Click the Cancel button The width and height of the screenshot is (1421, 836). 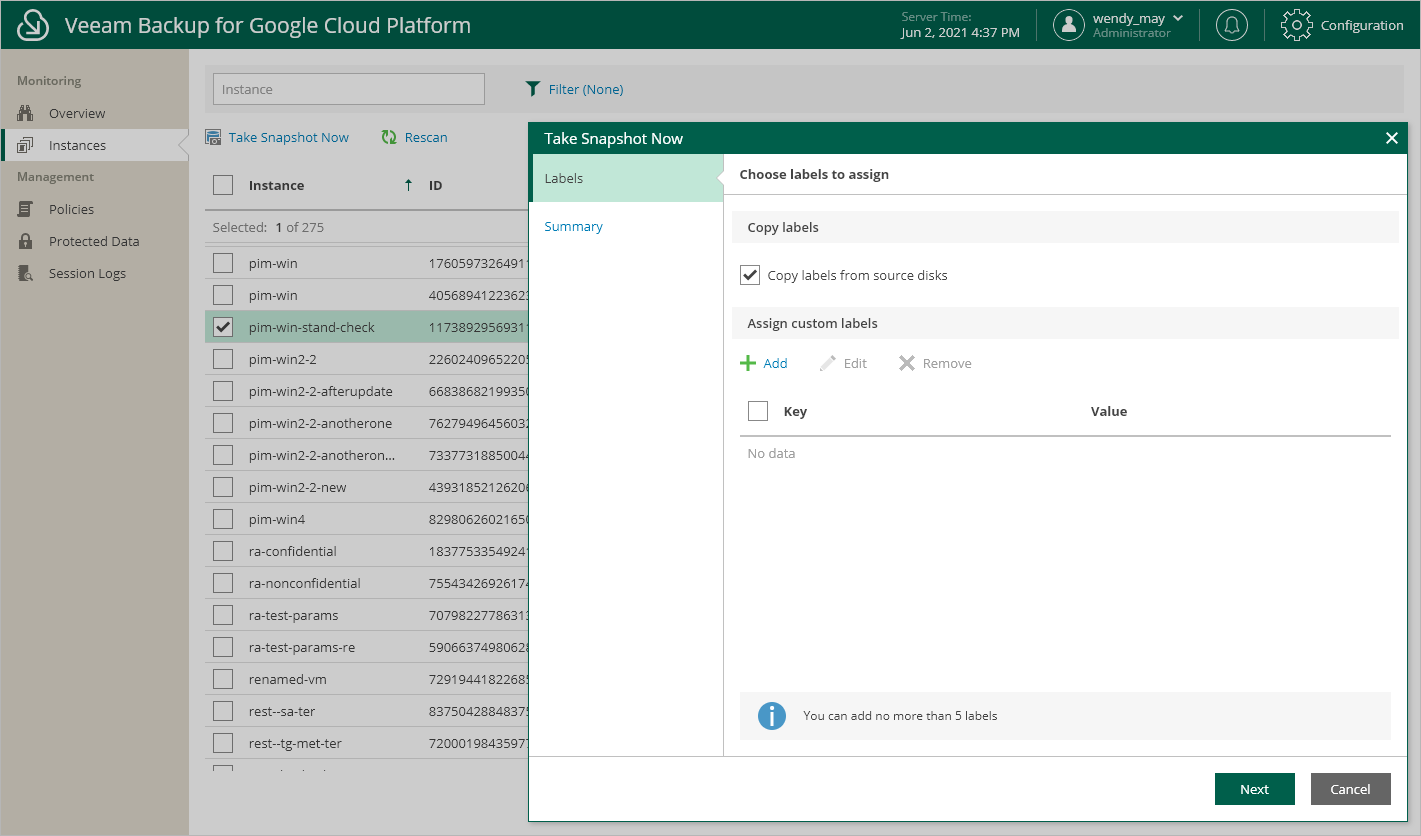point(1350,789)
